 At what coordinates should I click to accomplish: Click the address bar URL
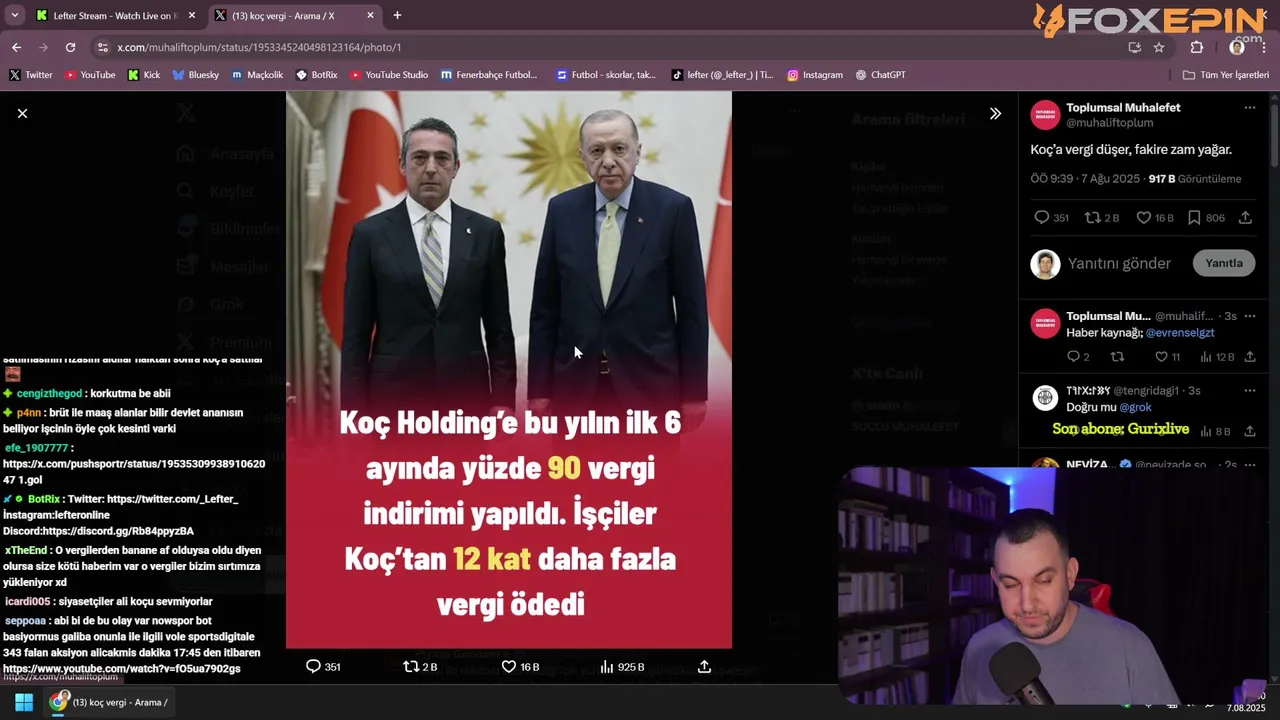[259, 47]
